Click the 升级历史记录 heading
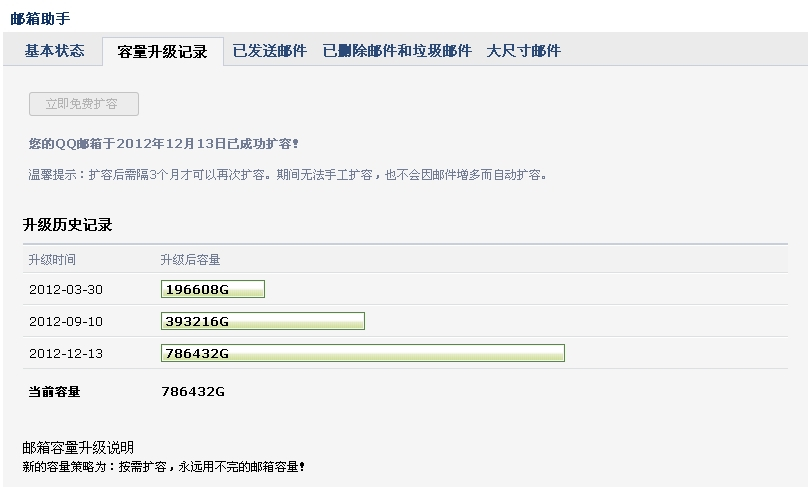 click(67, 225)
